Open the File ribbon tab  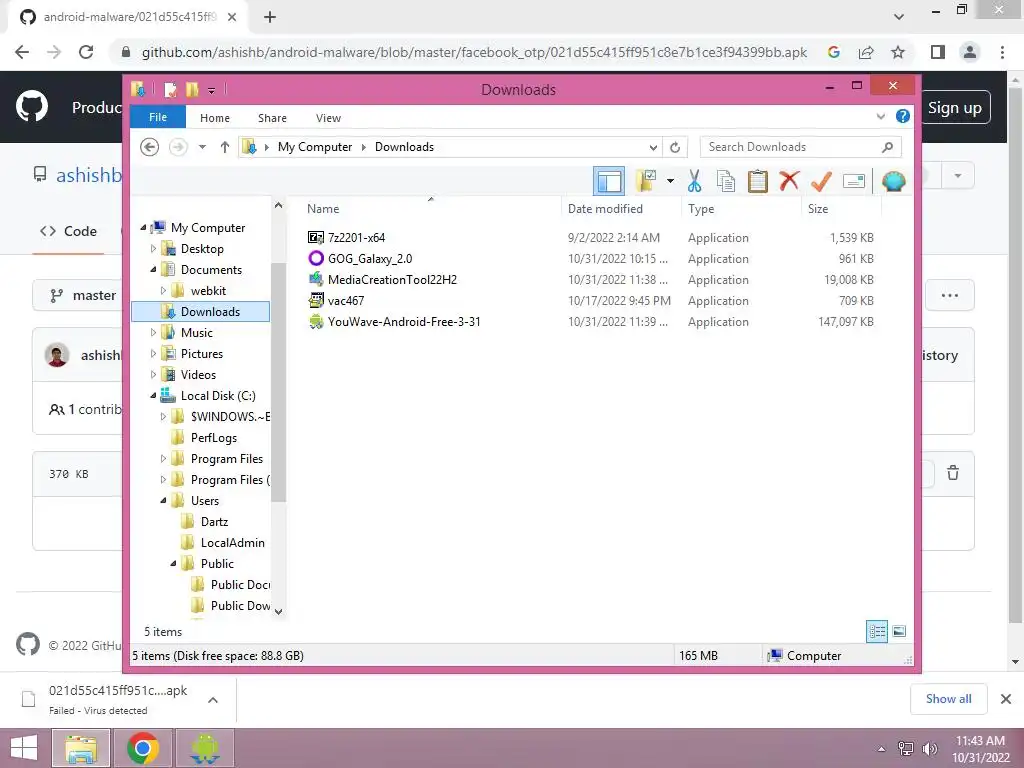tap(158, 117)
